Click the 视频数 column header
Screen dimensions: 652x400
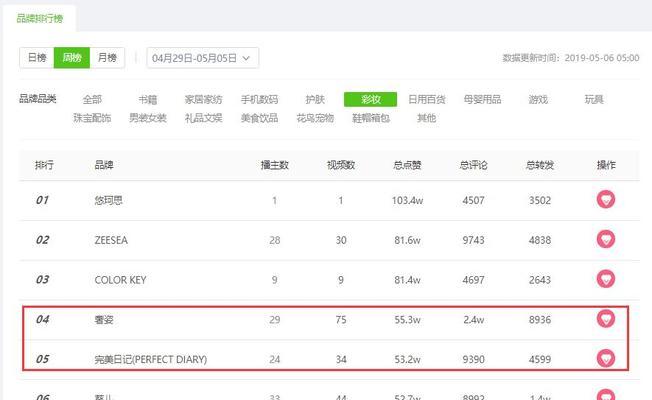(x=341, y=165)
